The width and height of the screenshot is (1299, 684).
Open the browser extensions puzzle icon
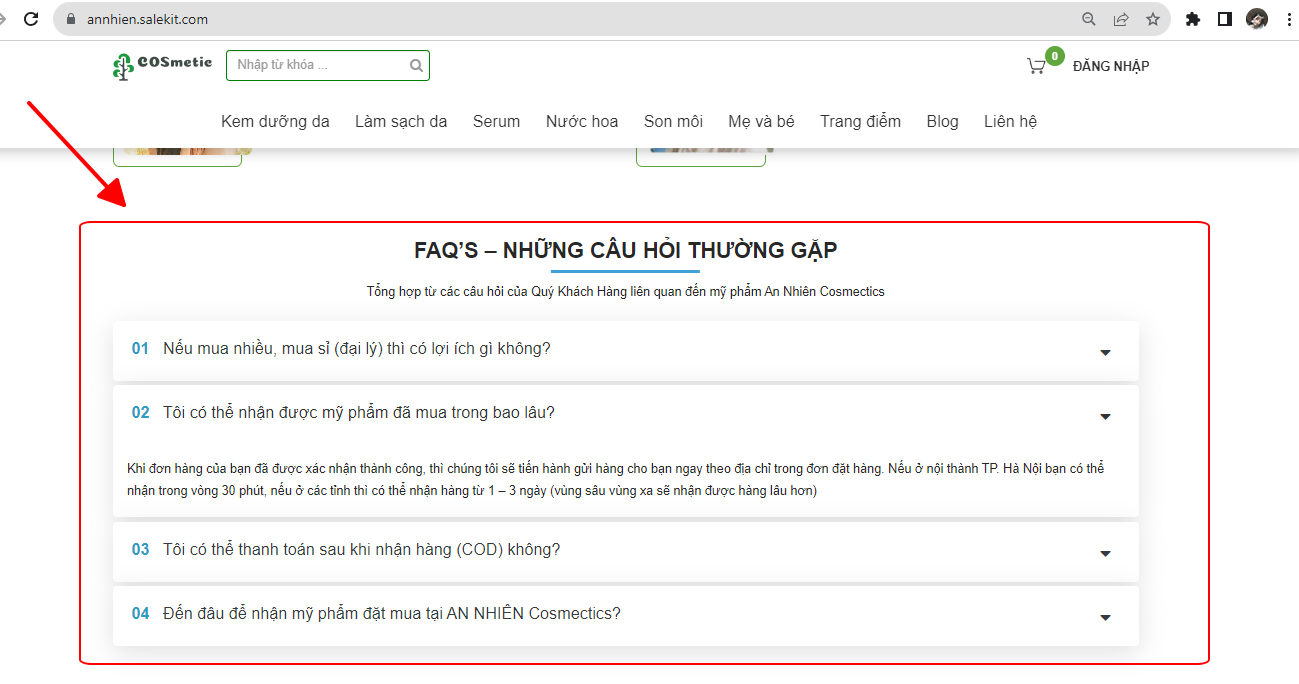click(1192, 19)
